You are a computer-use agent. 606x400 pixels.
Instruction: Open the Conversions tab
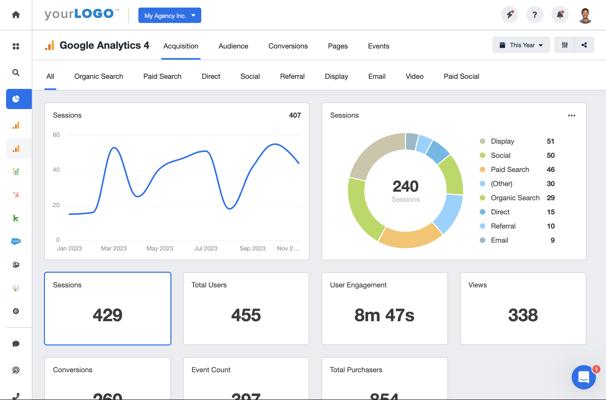point(288,46)
